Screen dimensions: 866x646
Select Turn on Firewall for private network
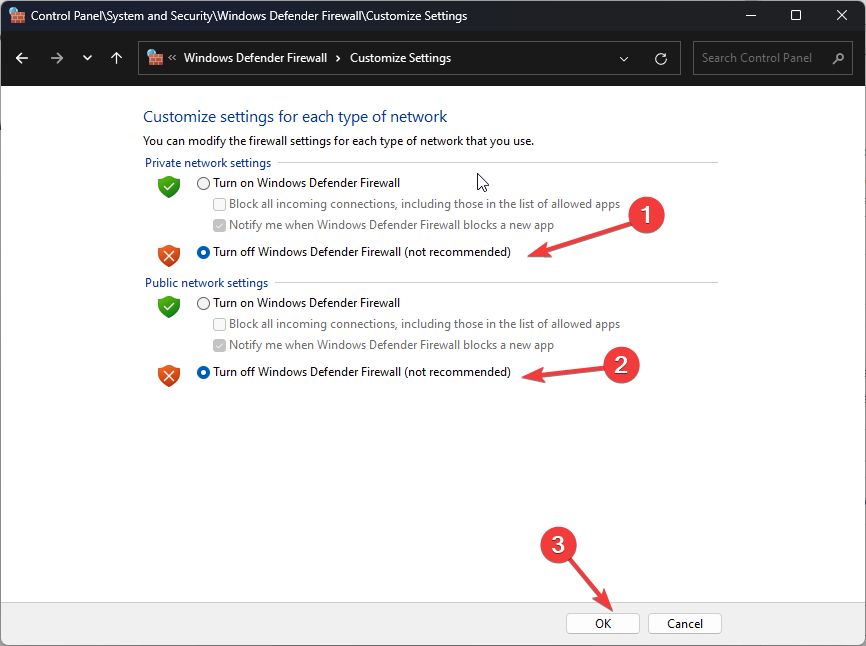tap(203, 183)
